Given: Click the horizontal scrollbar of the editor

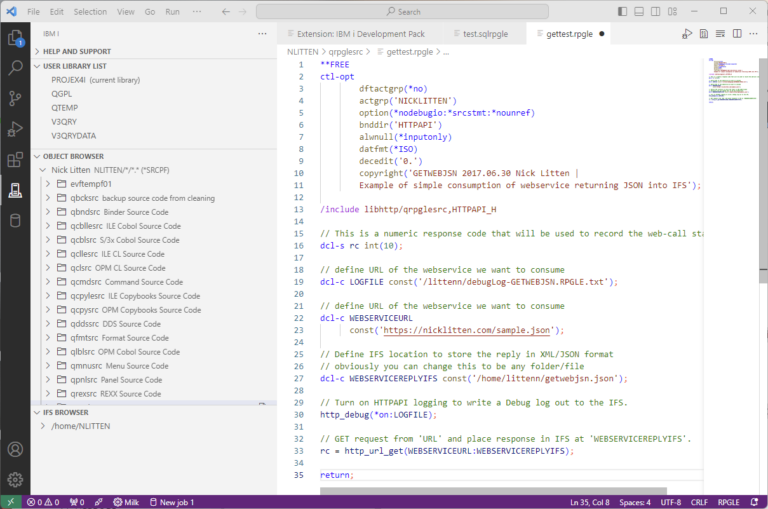Looking at the screenshot, I should [493, 491].
